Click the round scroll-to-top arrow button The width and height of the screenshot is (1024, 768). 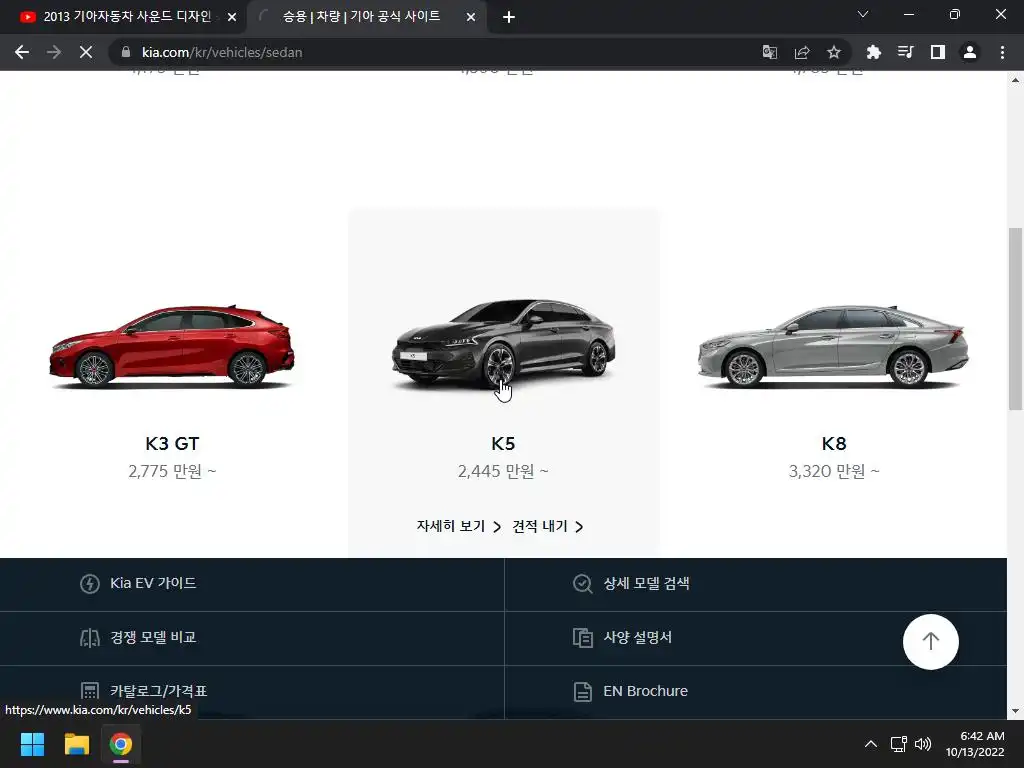[931, 641]
